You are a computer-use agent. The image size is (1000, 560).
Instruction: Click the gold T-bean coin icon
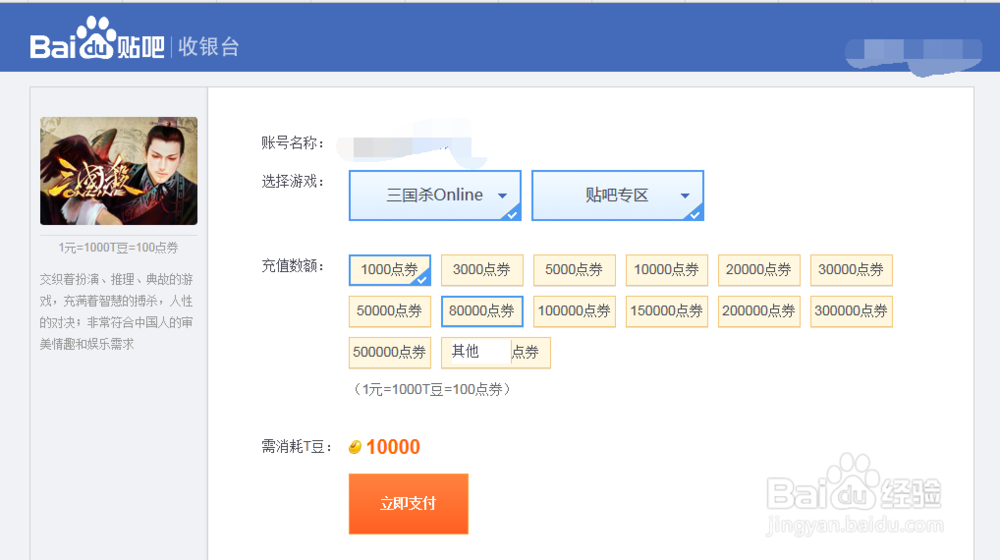[355, 447]
